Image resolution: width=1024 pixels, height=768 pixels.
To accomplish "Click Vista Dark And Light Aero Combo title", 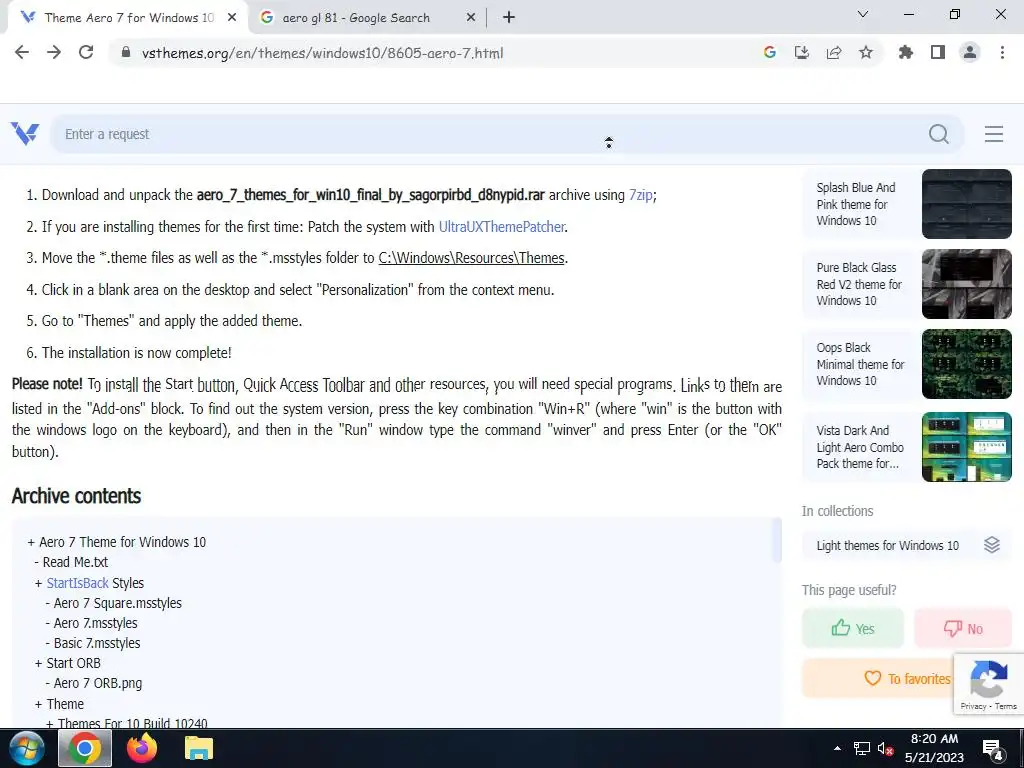I will [860, 447].
